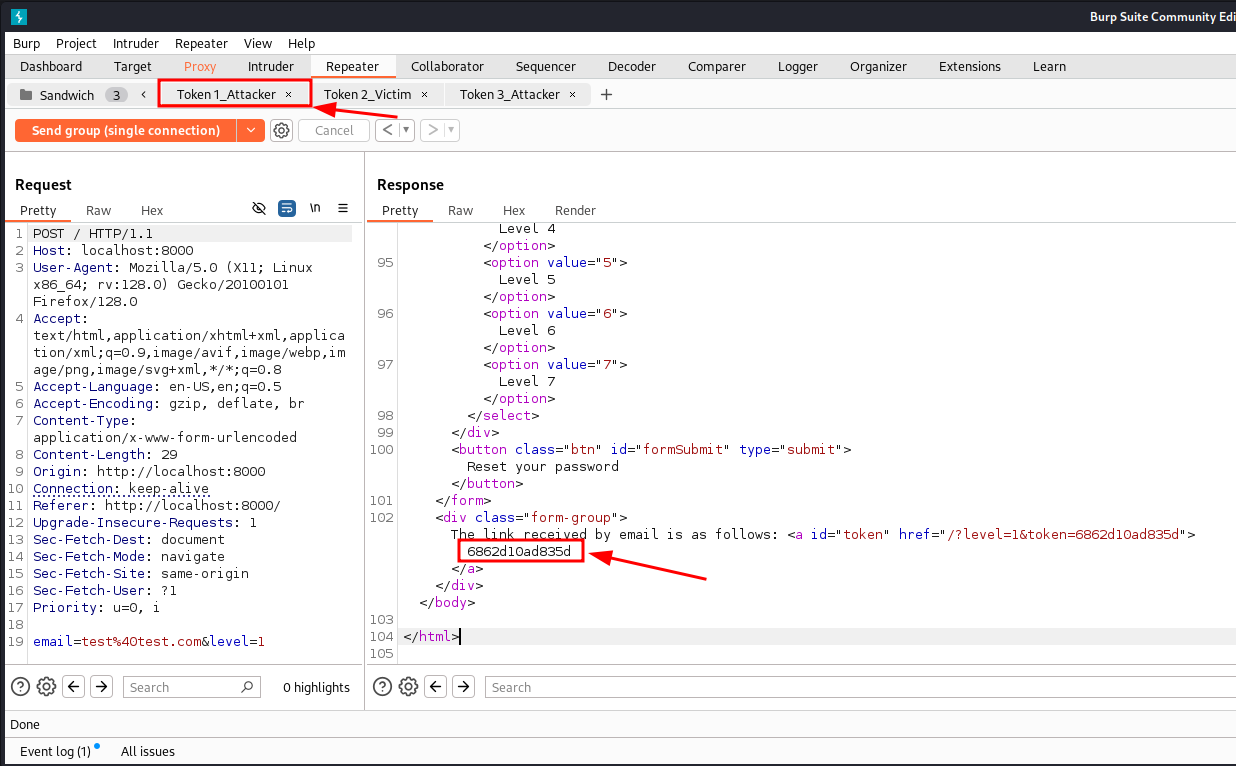Viewport: 1236px width, 766px height.
Task: Toggle hide non-printable eye icon in Request
Action: pos(259,208)
